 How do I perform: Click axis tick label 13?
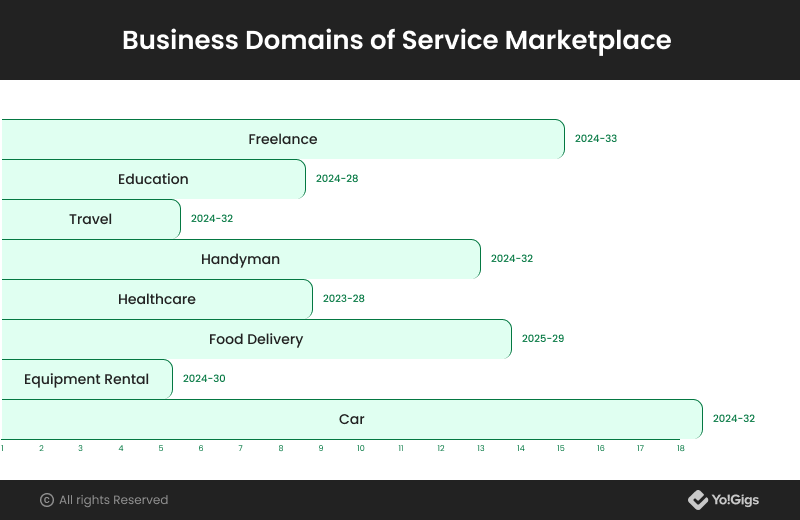click(x=481, y=448)
